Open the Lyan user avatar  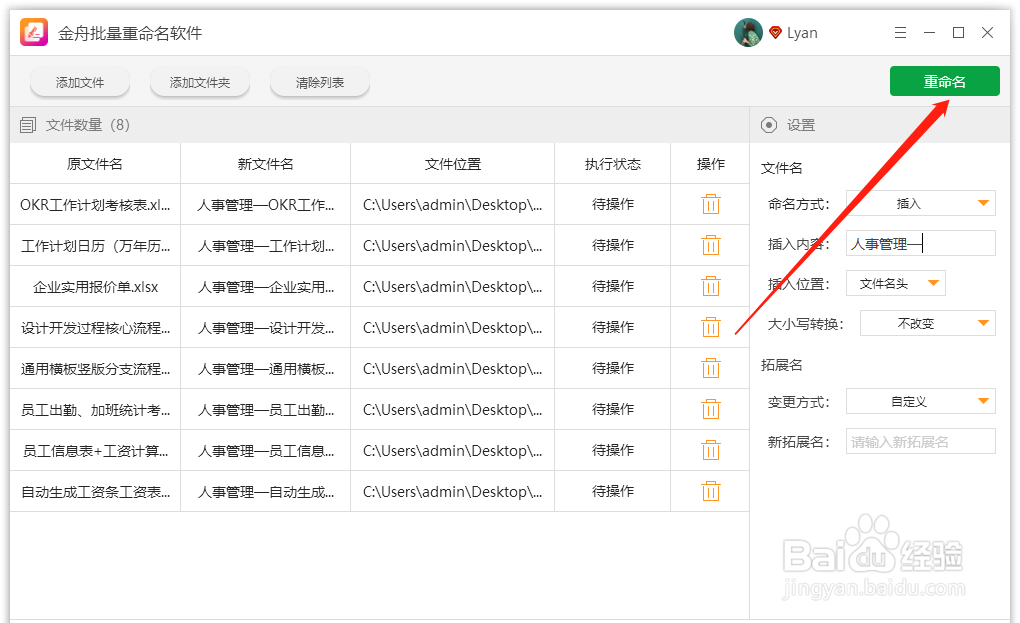click(x=747, y=32)
